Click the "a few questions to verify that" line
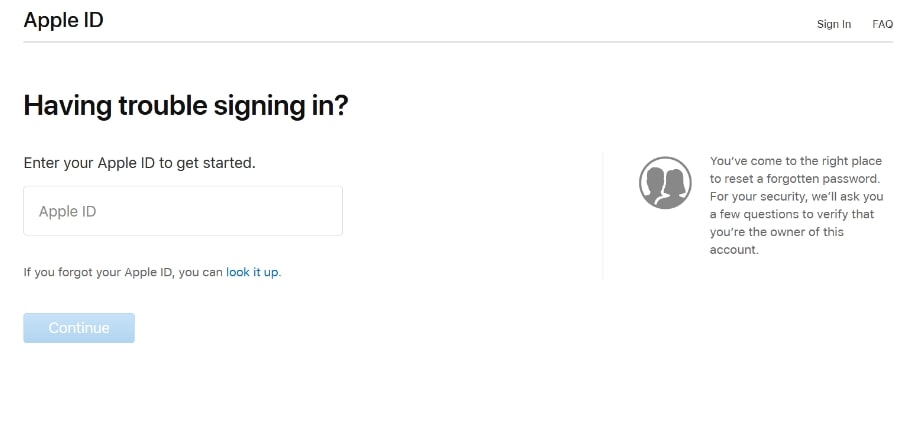 (x=792, y=214)
